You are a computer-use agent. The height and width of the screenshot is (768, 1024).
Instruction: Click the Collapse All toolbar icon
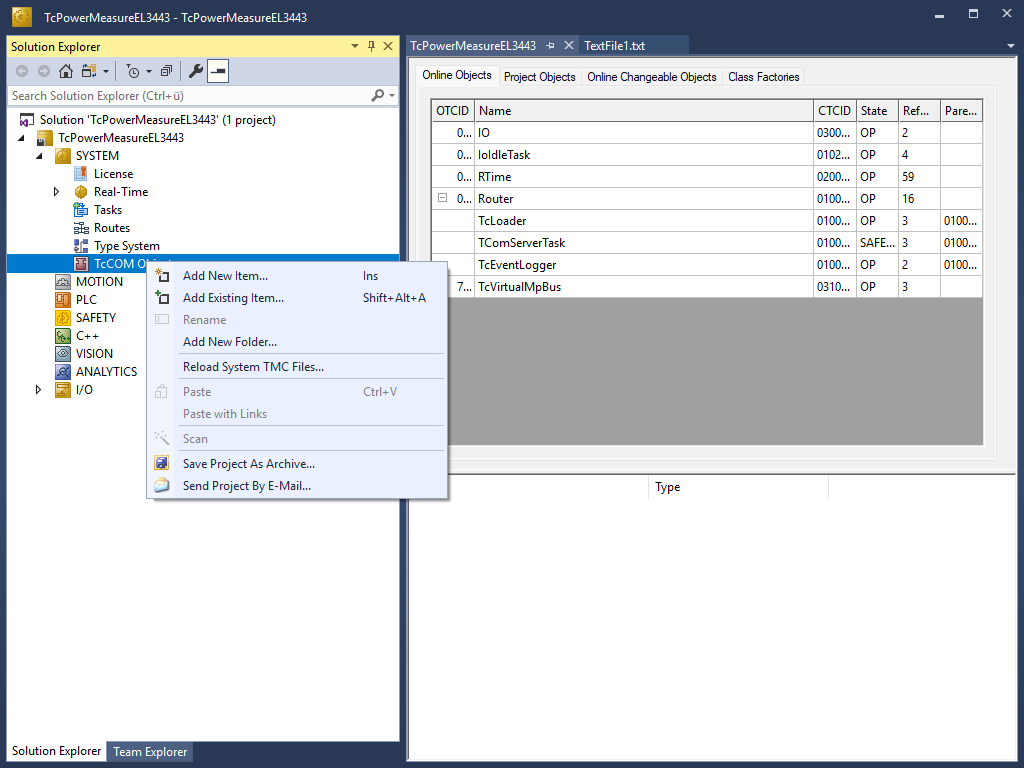[166, 71]
